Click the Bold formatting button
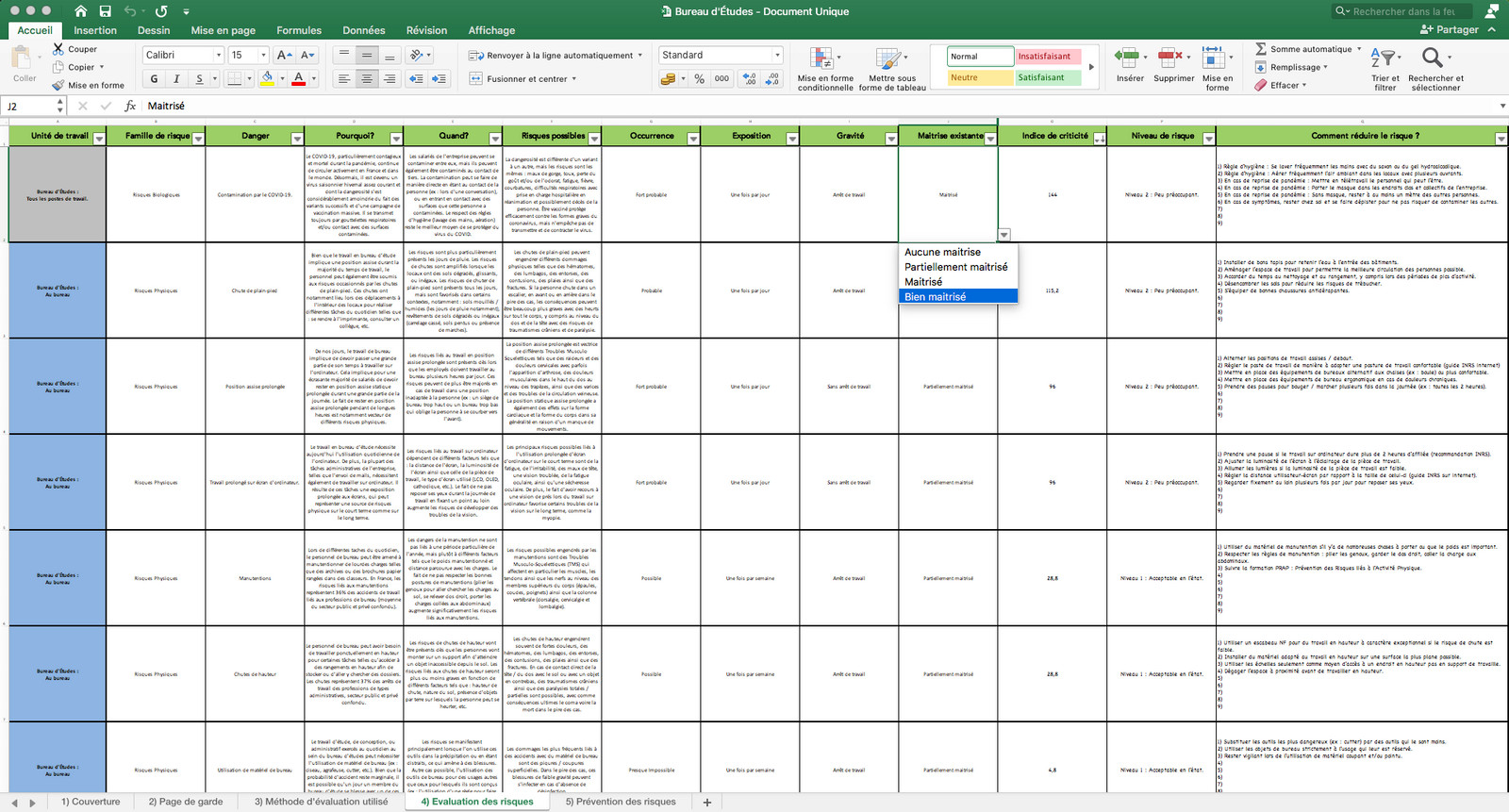1509x812 pixels. pyautogui.click(x=154, y=79)
